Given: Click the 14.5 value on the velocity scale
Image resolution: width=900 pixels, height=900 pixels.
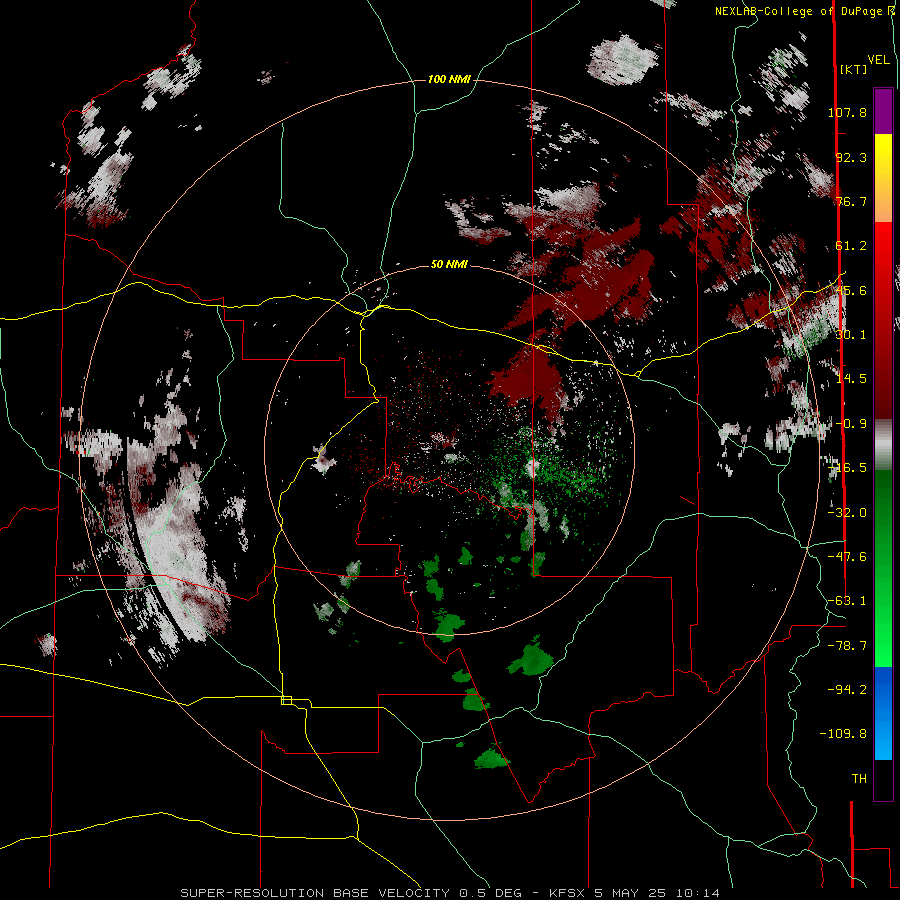Looking at the screenshot, I should (x=851, y=379).
